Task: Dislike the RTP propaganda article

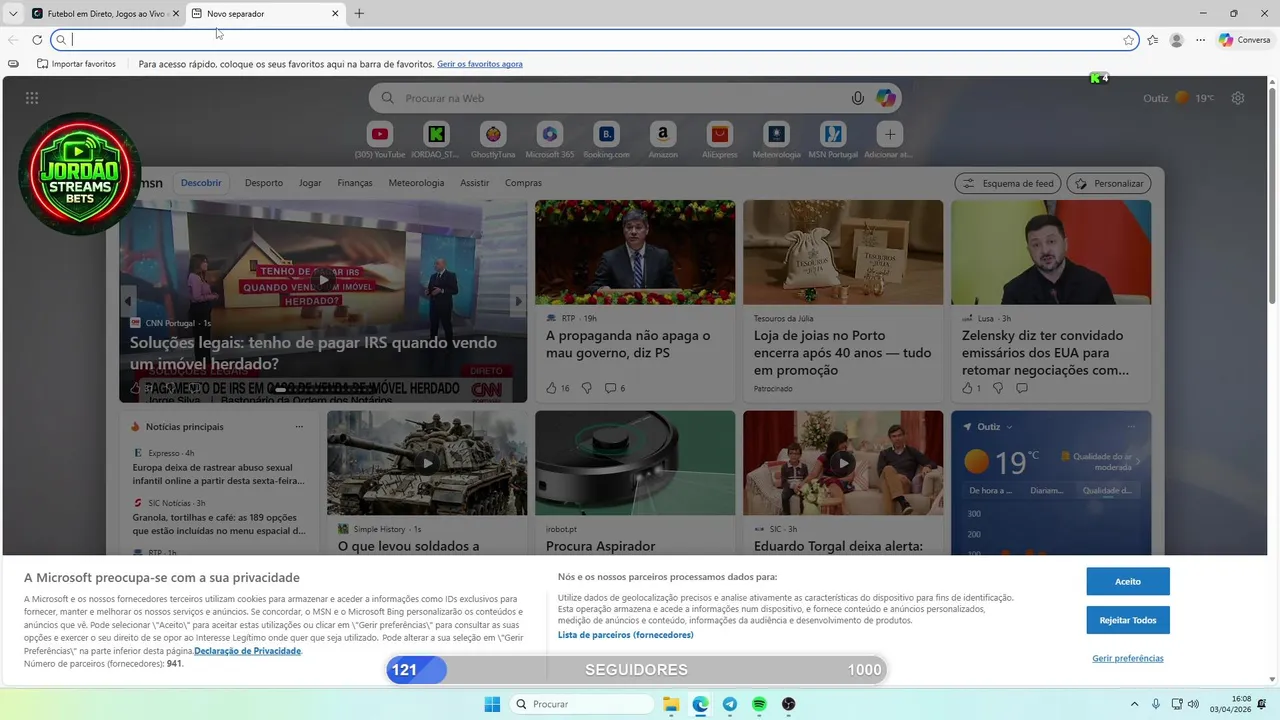Action: (x=586, y=388)
